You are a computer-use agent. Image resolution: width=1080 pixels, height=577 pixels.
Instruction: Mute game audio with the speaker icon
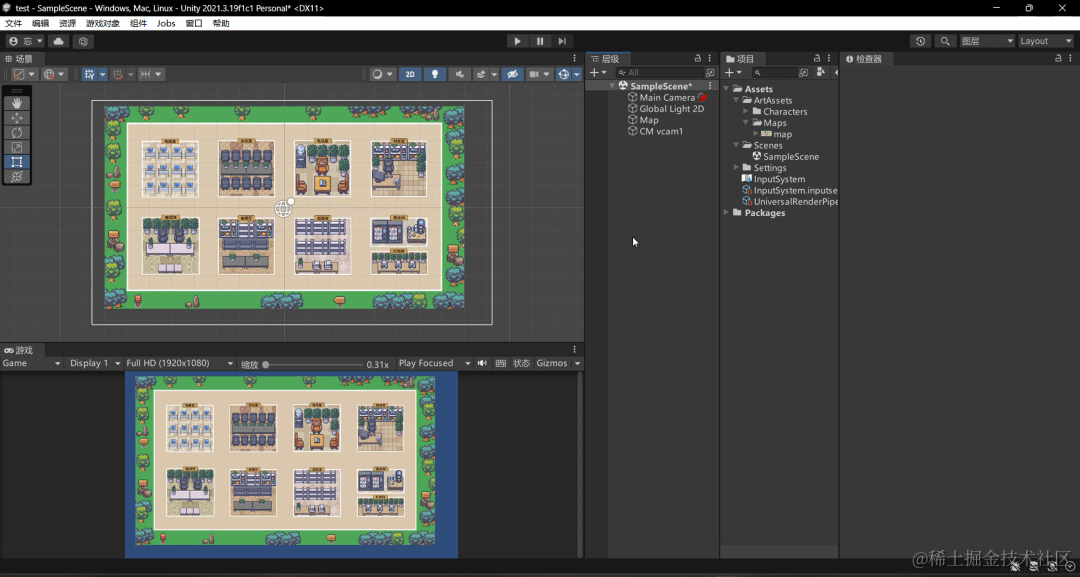pyautogui.click(x=482, y=364)
